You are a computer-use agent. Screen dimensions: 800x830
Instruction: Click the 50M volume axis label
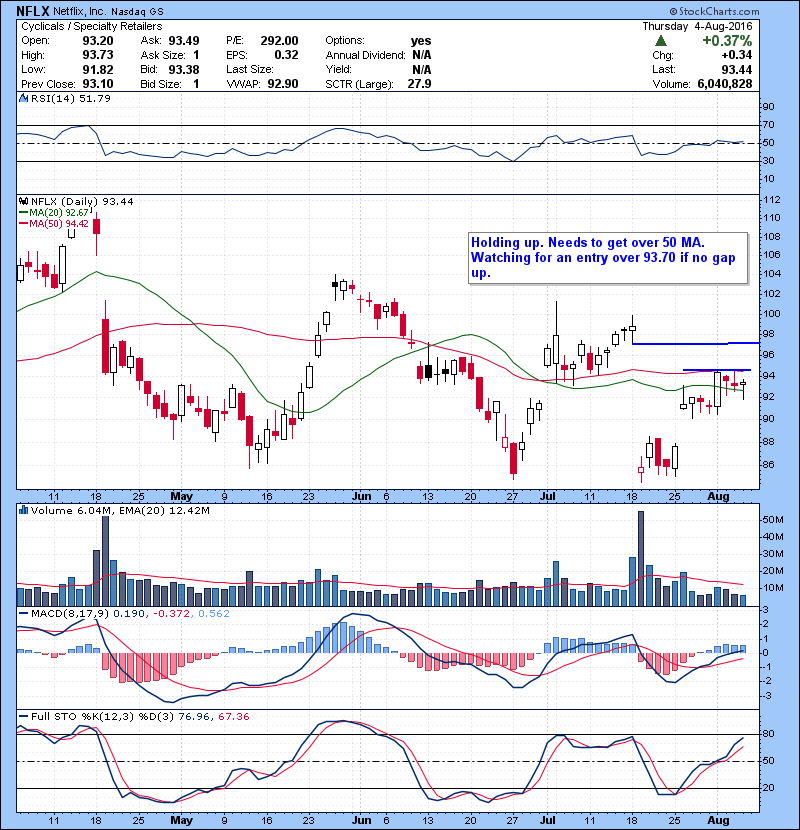pos(773,520)
